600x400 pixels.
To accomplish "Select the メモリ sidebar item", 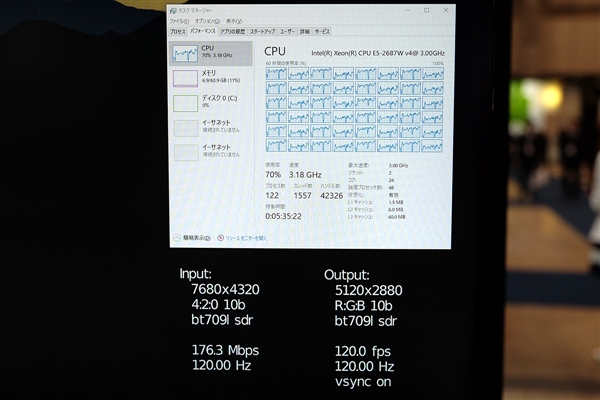I will click(x=211, y=78).
